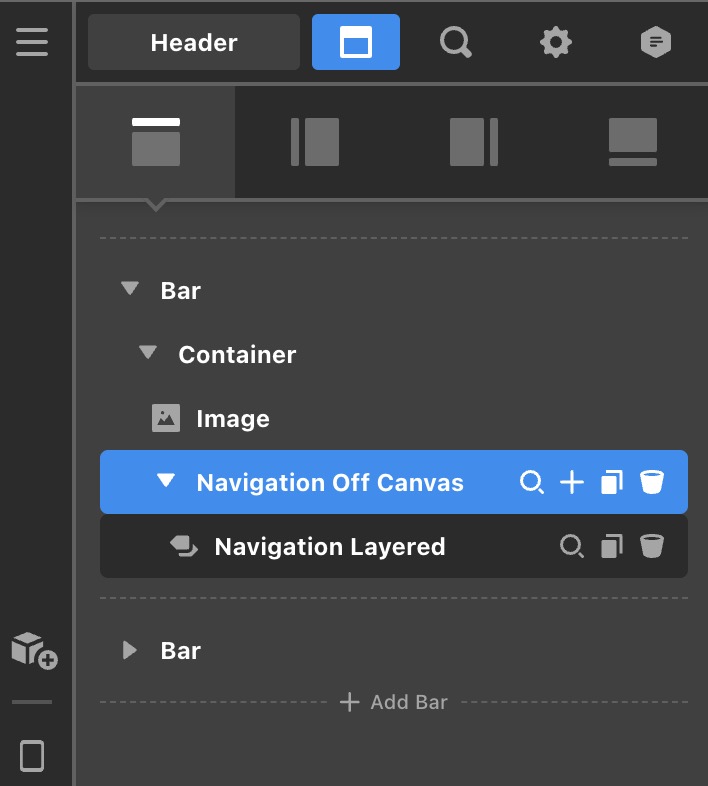Collapse the Container element

[148, 353]
